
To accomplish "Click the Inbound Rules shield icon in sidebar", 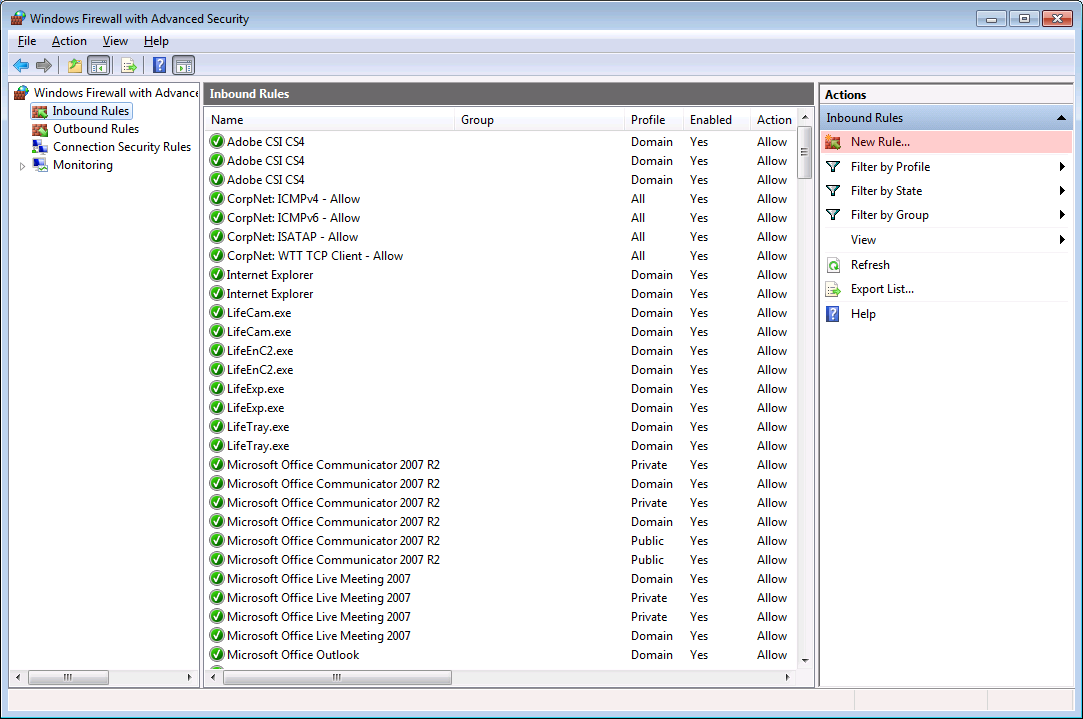I will (x=40, y=110).
